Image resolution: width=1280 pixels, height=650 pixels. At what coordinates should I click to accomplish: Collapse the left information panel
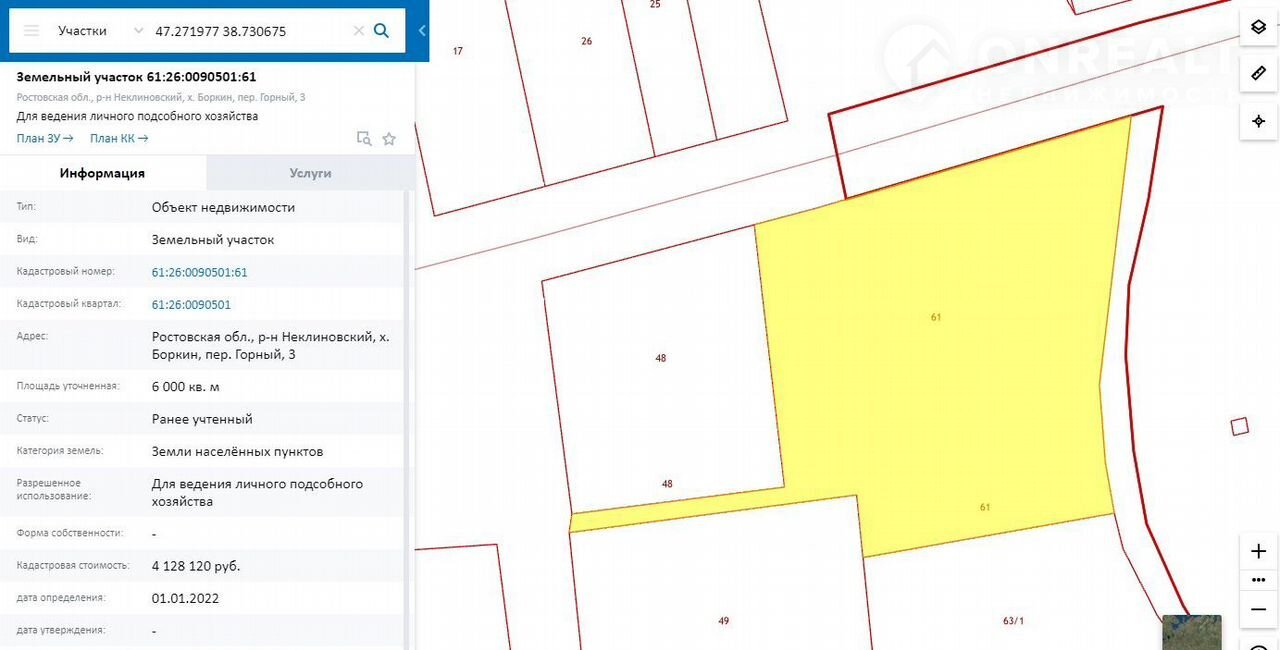point(422,31)
